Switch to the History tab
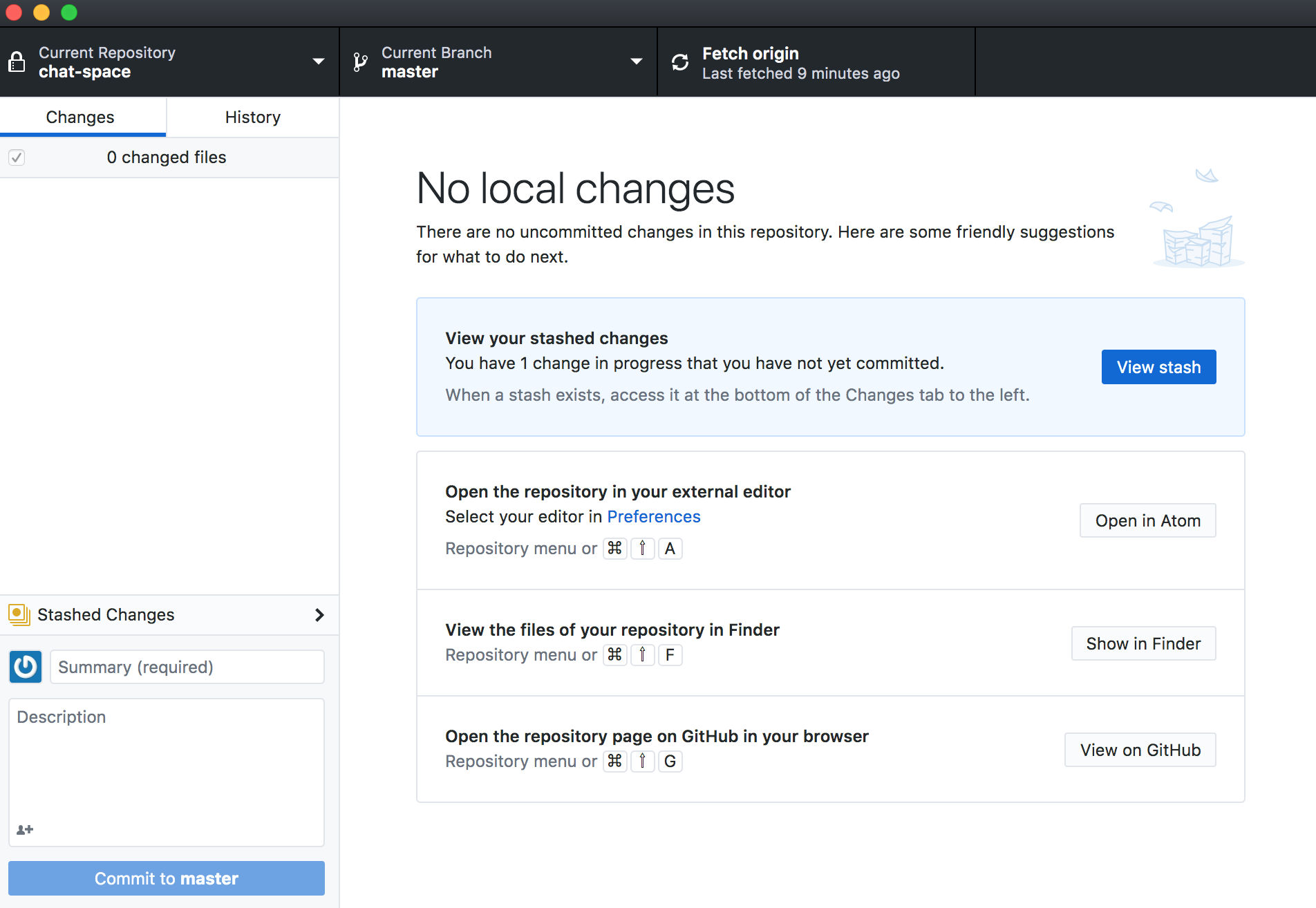1316x908 pixels. point(252,117)
